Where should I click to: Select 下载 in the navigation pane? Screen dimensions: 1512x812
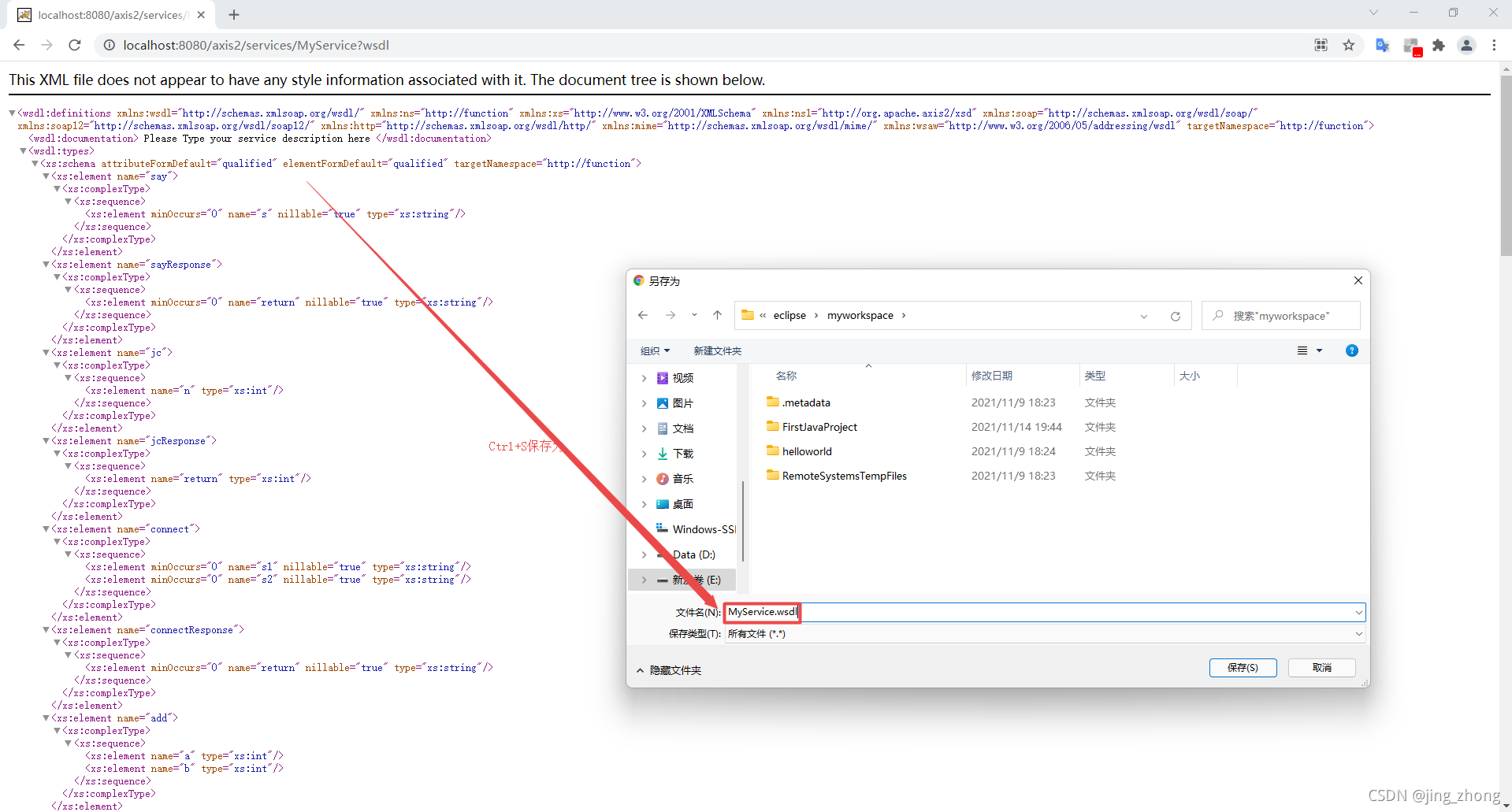(682, 454)
